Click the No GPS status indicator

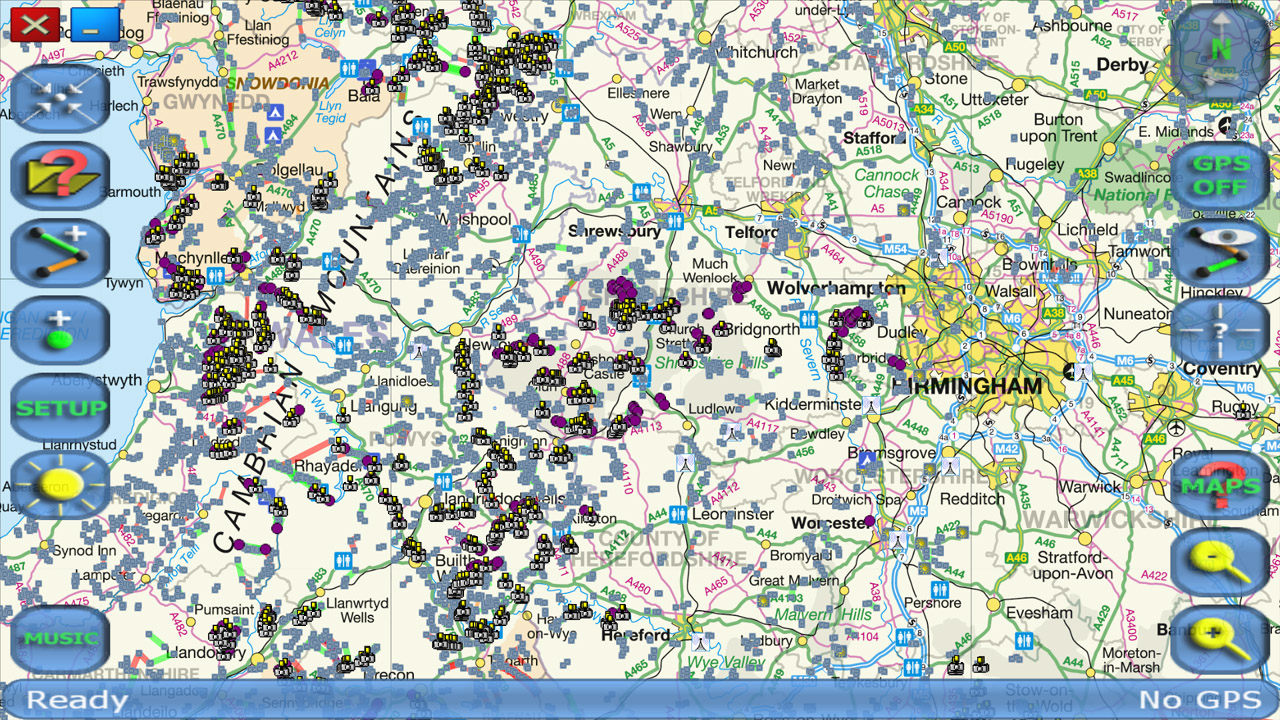1200,700
